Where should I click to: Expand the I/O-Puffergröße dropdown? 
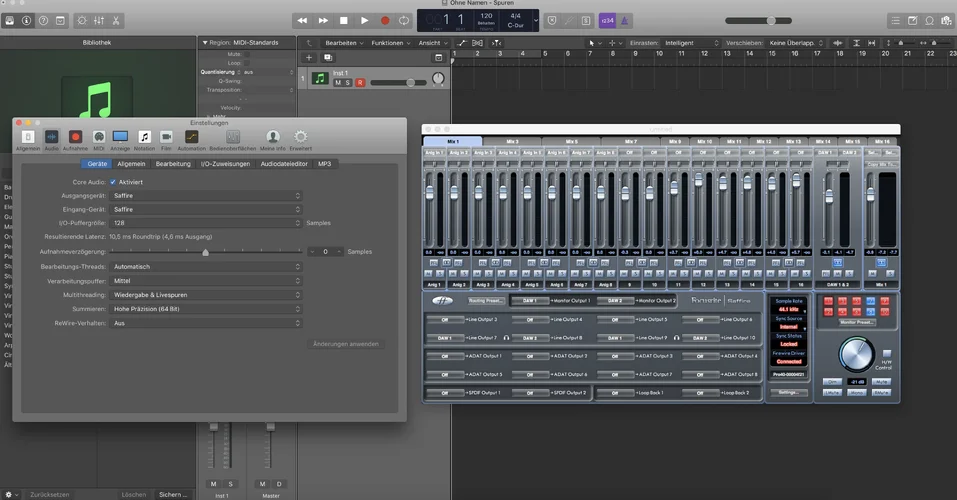point(205,223)
